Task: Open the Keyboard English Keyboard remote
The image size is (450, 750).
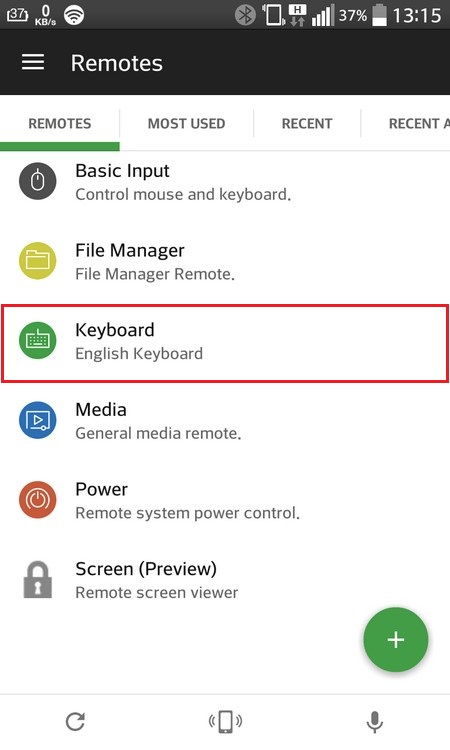Action: [225, 343]
